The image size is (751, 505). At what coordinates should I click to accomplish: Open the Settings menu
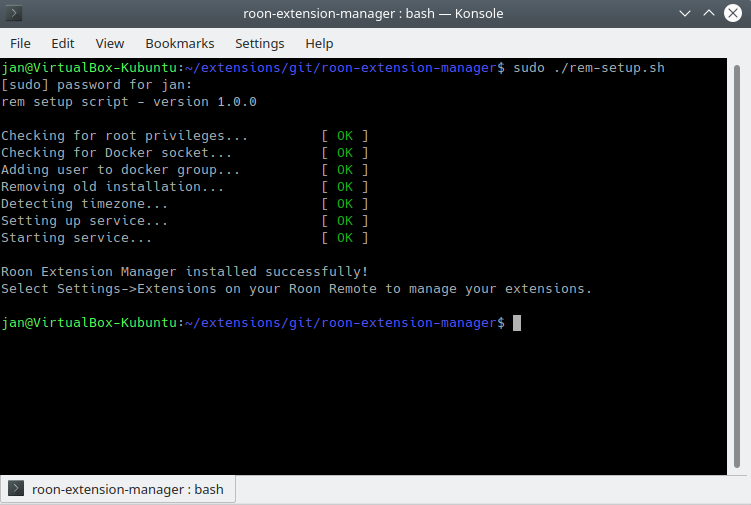(260, 44)
